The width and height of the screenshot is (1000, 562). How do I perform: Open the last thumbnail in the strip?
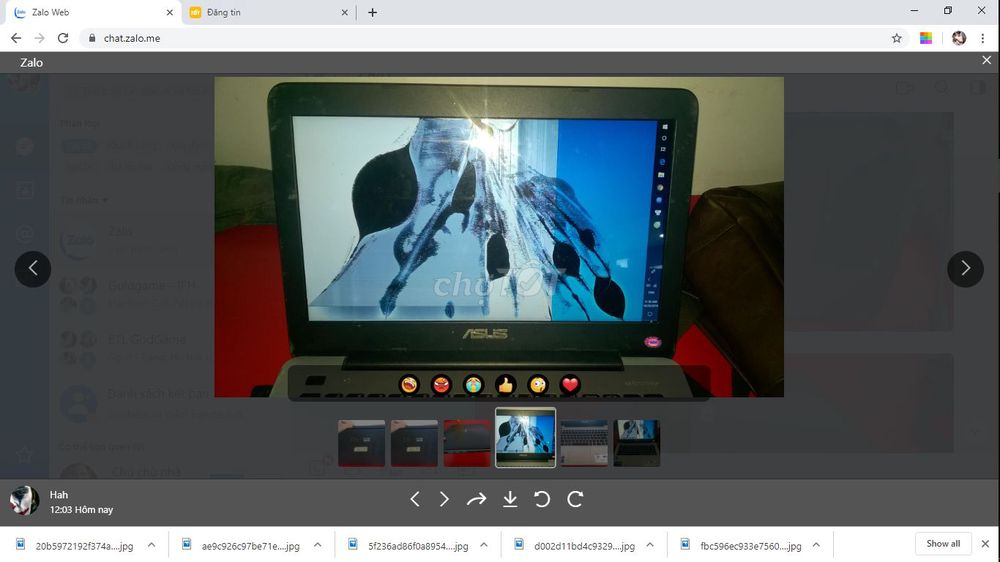[x=636, y=443]
